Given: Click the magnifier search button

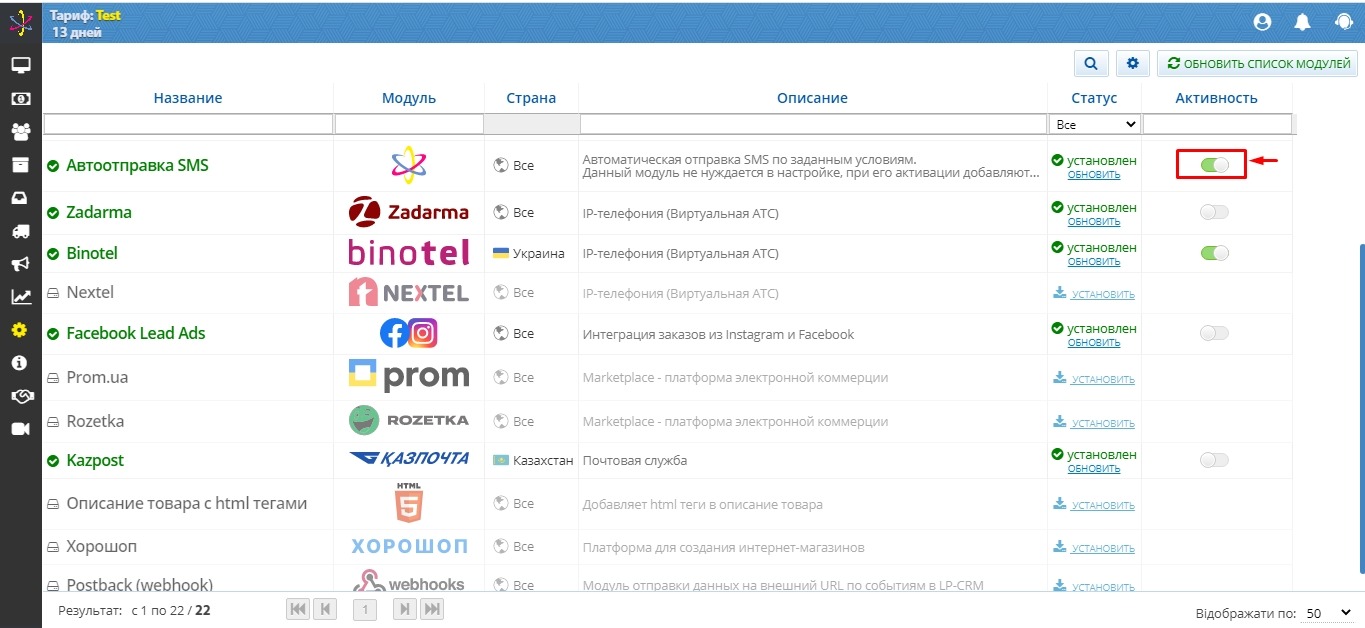Looking at the screenshot, I should [x=1090, y=64].
